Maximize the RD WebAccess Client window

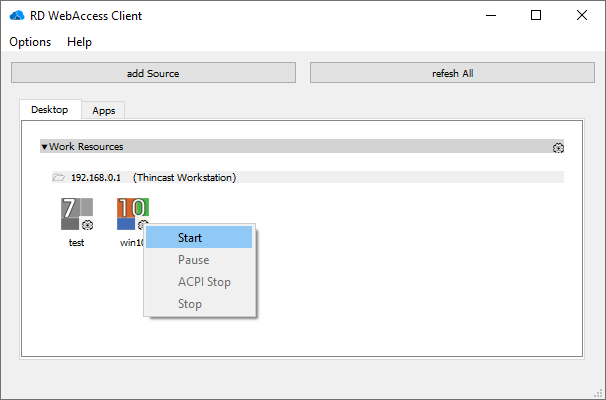(x=536, y=15)
